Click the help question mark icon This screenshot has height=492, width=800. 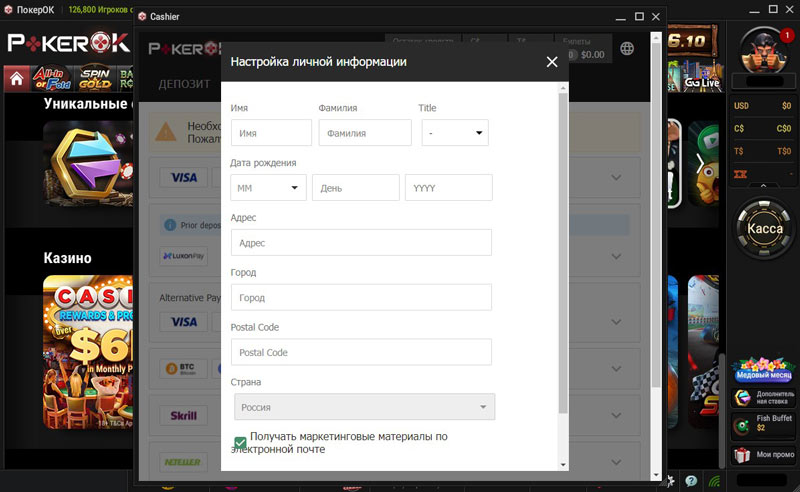pos(691,481)
